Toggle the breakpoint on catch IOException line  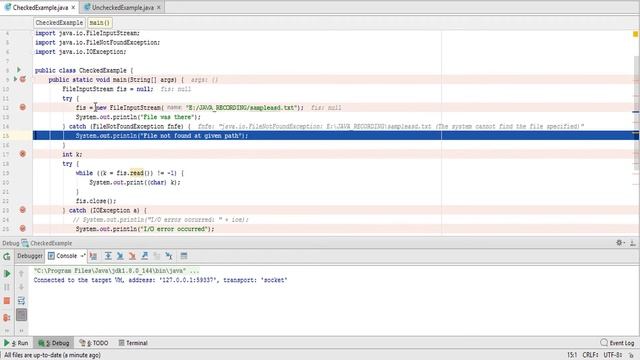23,210
